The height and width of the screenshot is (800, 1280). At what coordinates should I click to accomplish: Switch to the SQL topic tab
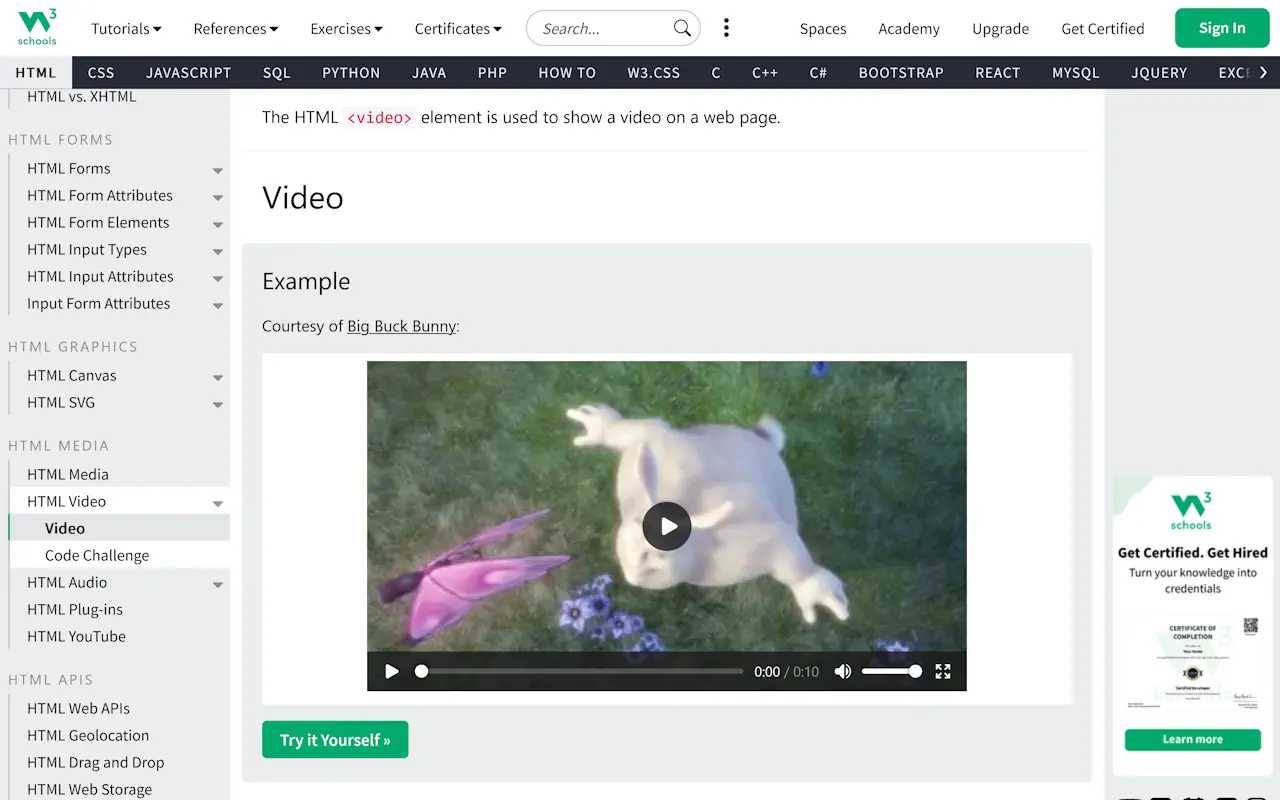[x=276, y=72]
